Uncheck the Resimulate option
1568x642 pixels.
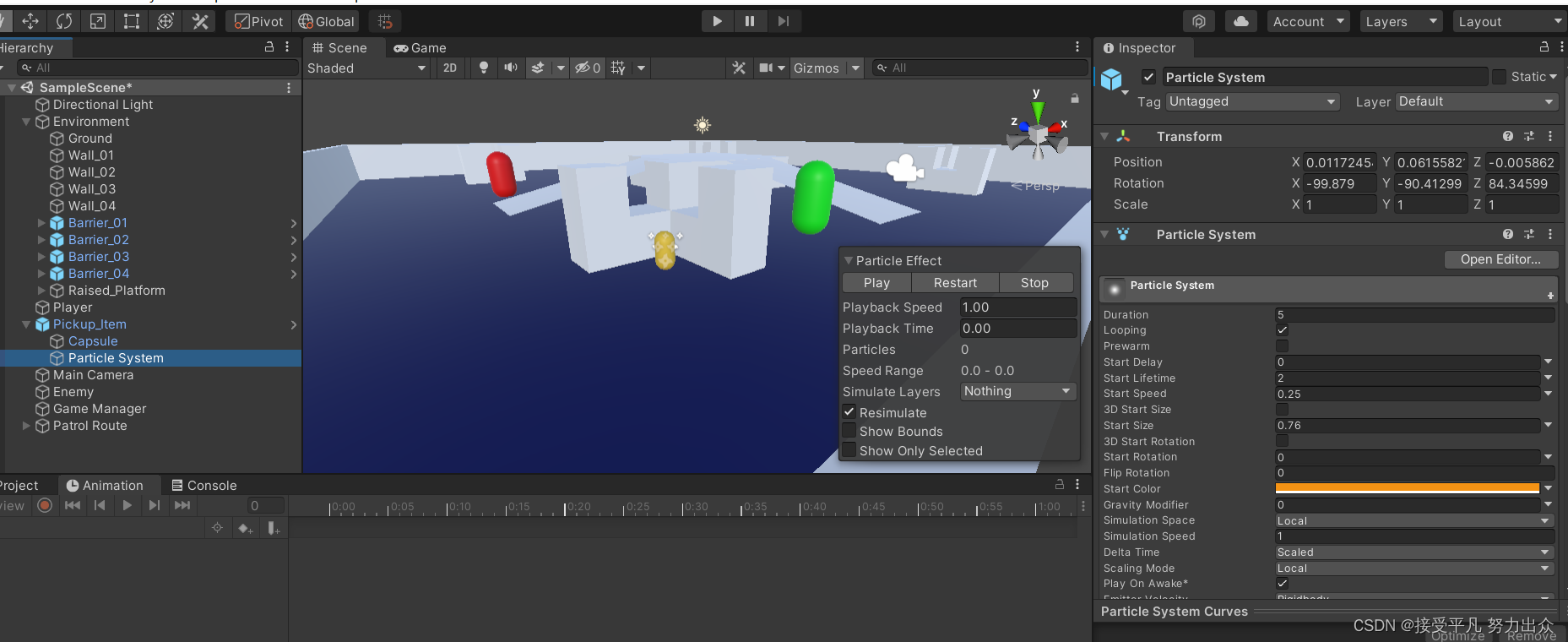[x=849, y=411]
